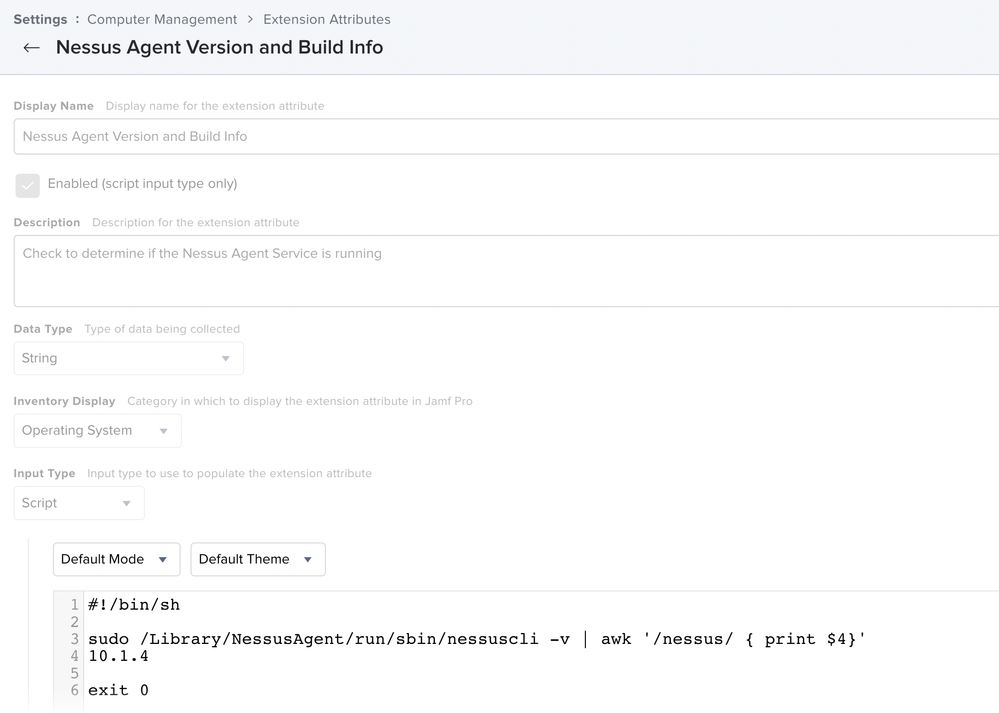Click the Inventory Display label
The height and width of the screenshot is (713, 999).
(x=64, y=401)
